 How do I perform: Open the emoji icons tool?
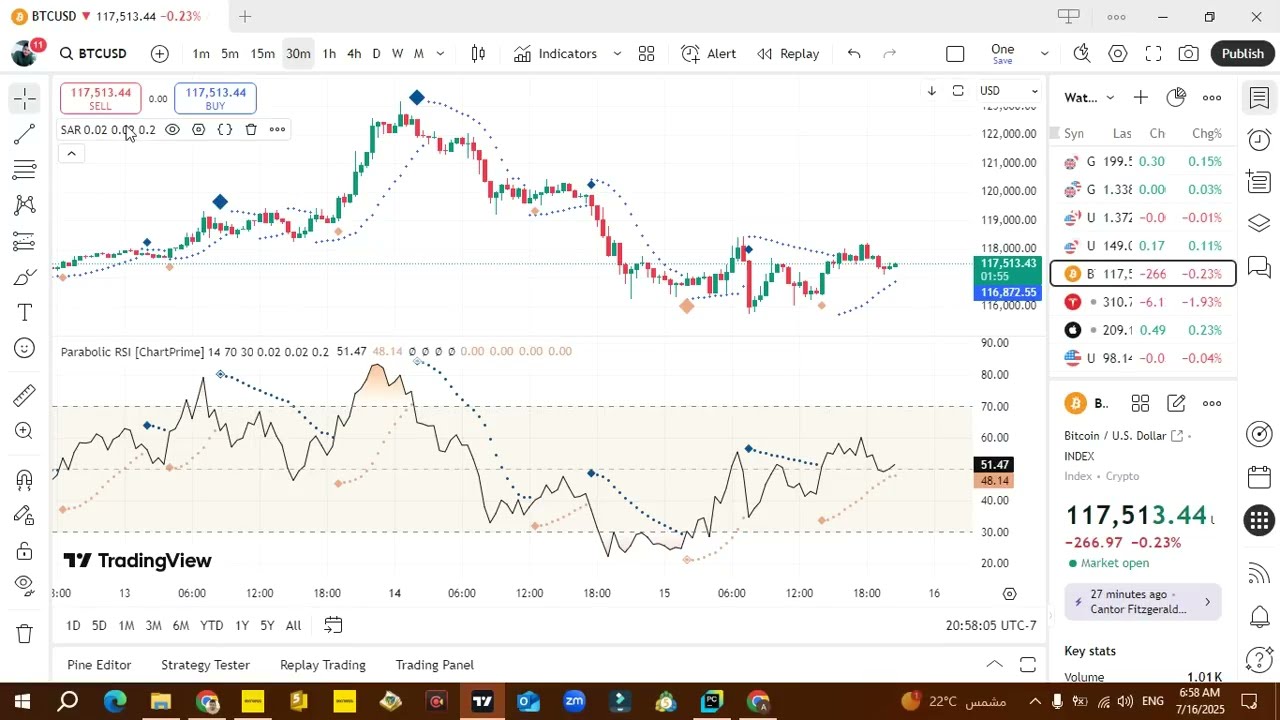[25, 348]
